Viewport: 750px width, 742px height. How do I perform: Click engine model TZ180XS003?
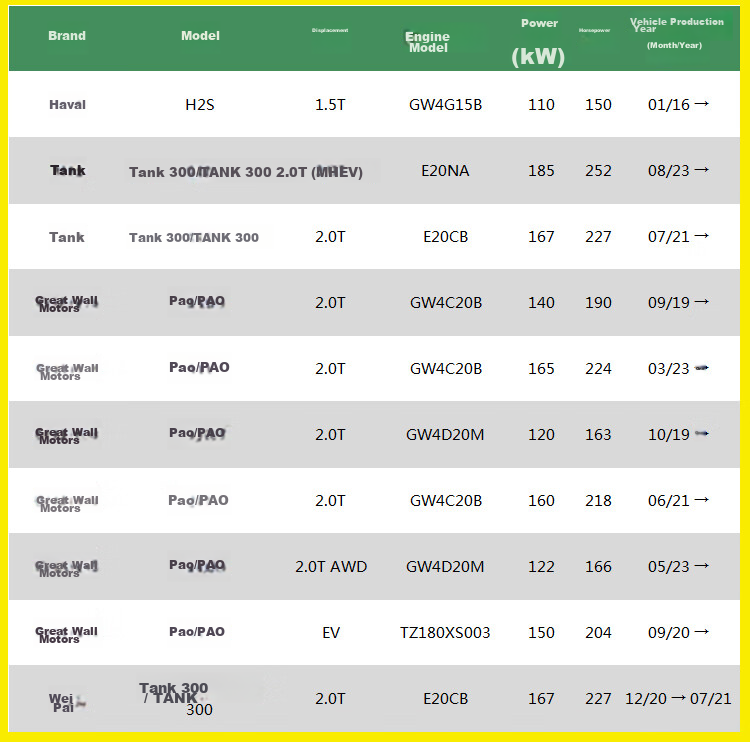tap(445, 633)
